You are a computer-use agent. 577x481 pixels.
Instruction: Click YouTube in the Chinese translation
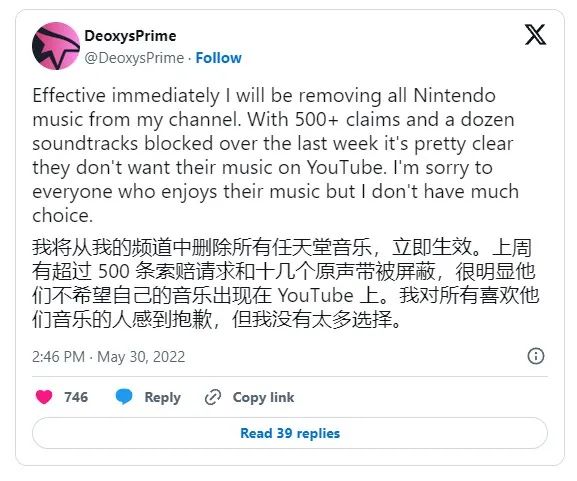tap(315, 295)
